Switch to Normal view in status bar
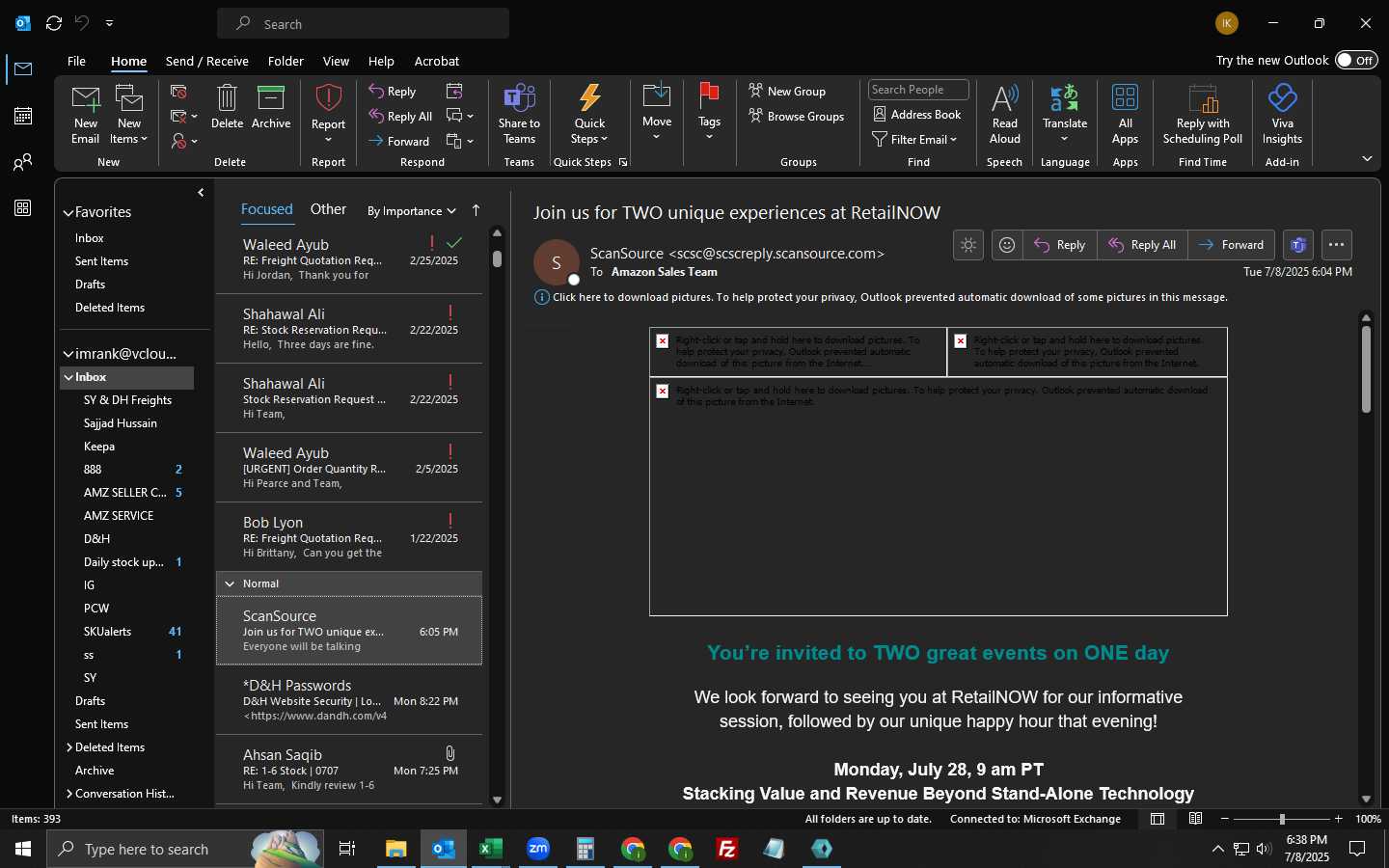Screen dimensions: 1389x868 (x=1157, y=819)
